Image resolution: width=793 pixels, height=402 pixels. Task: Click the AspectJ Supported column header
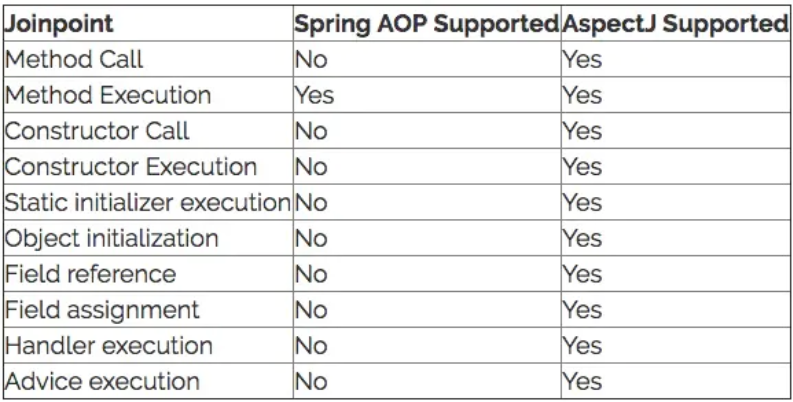pyautogui.click(x=675, y=24)
